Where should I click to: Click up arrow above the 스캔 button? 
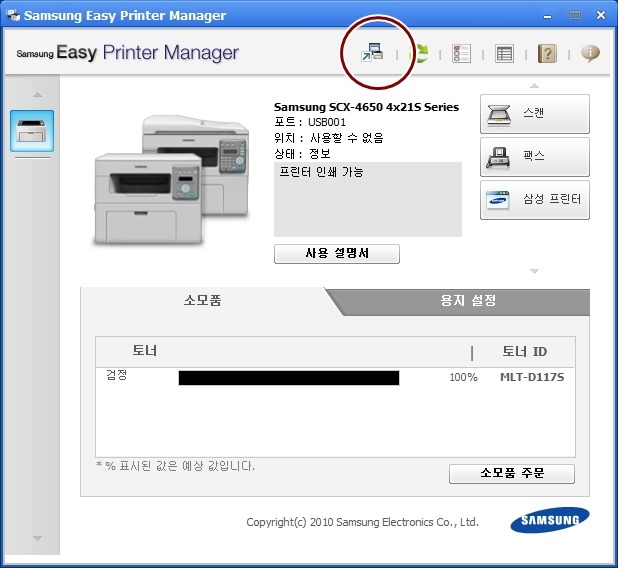point(534,86)
